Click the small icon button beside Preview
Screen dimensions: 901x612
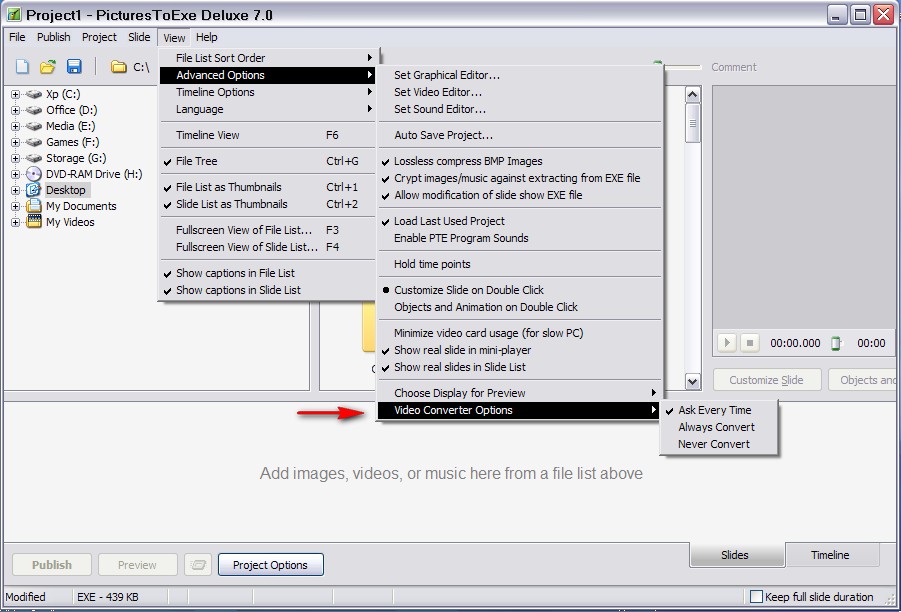pyautogui.click(x=198, y=565)
